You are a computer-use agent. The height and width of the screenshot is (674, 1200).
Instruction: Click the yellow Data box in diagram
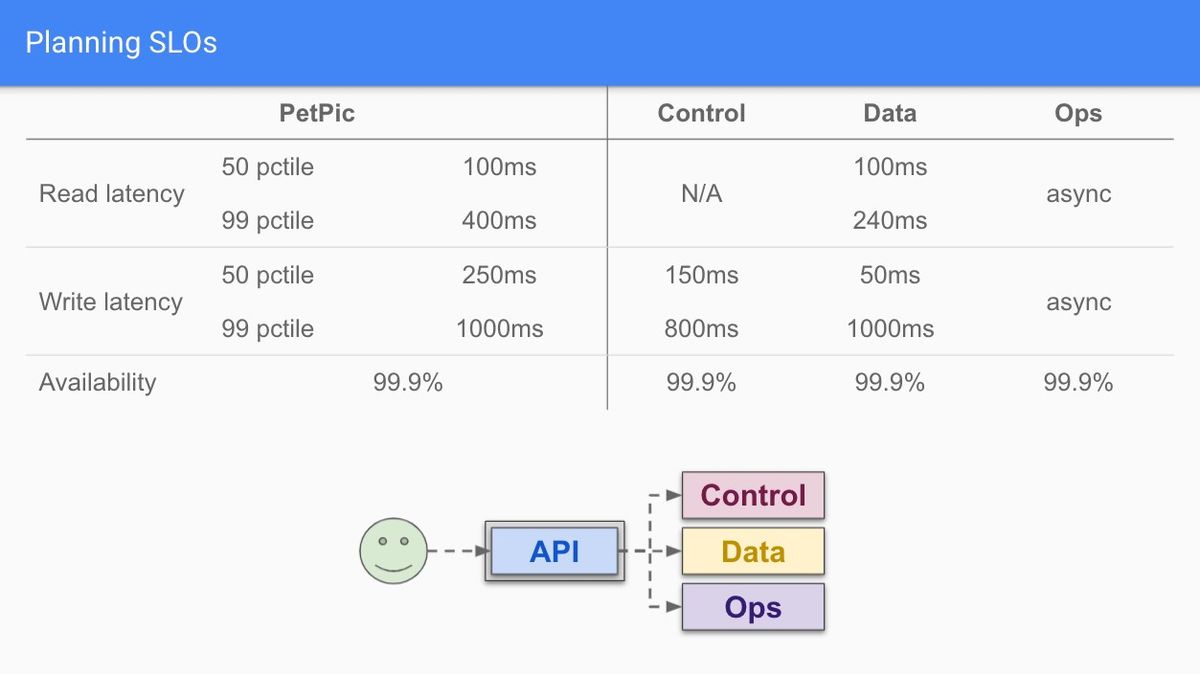coord(753,551)
